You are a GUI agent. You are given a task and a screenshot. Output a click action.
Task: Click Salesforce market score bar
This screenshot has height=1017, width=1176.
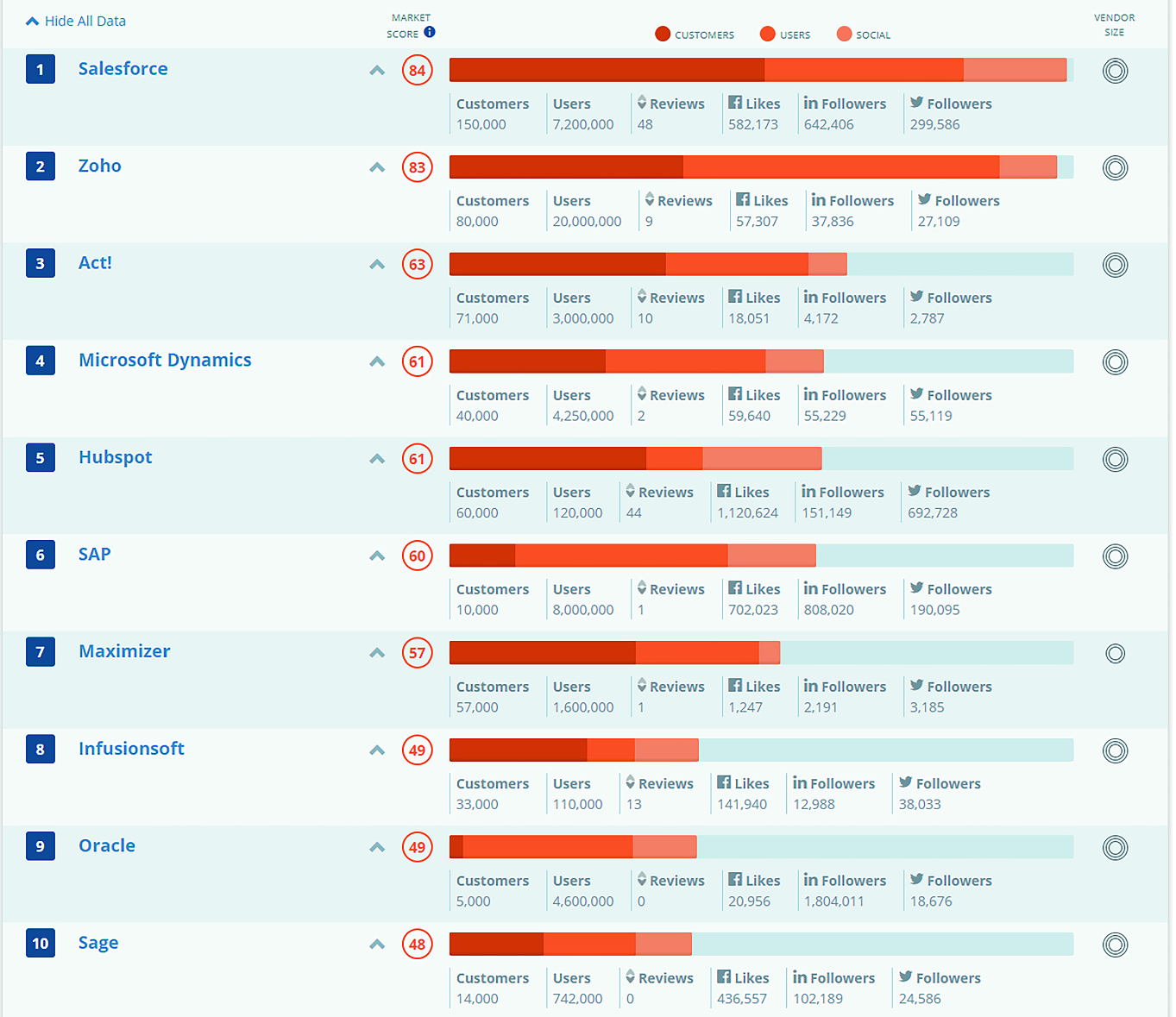point(762,70)
